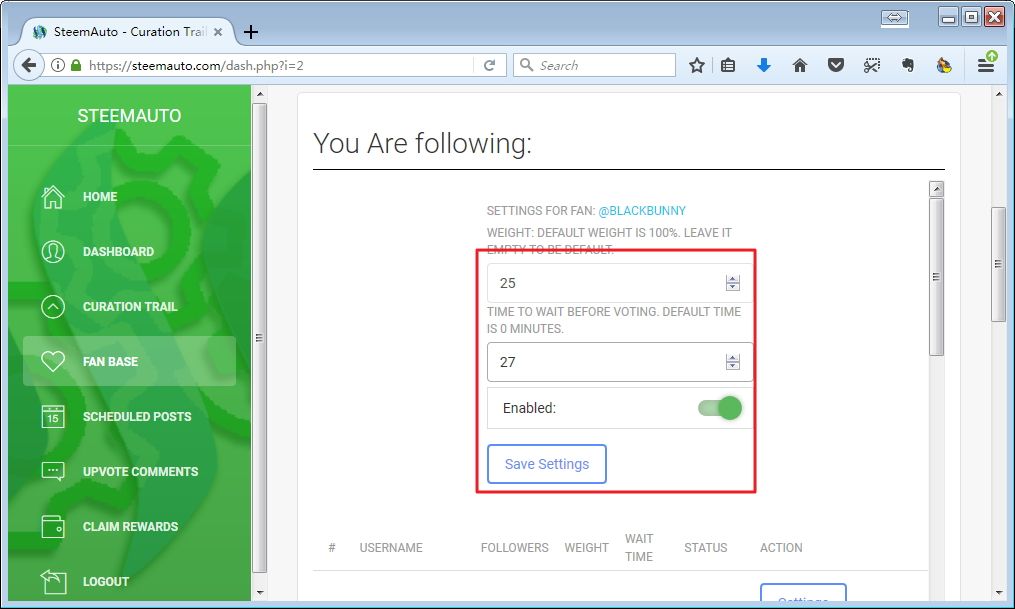This screenshot has height=609, width=1015.
Task: Click the address bar URL
Action: click(x=196, y=65)
